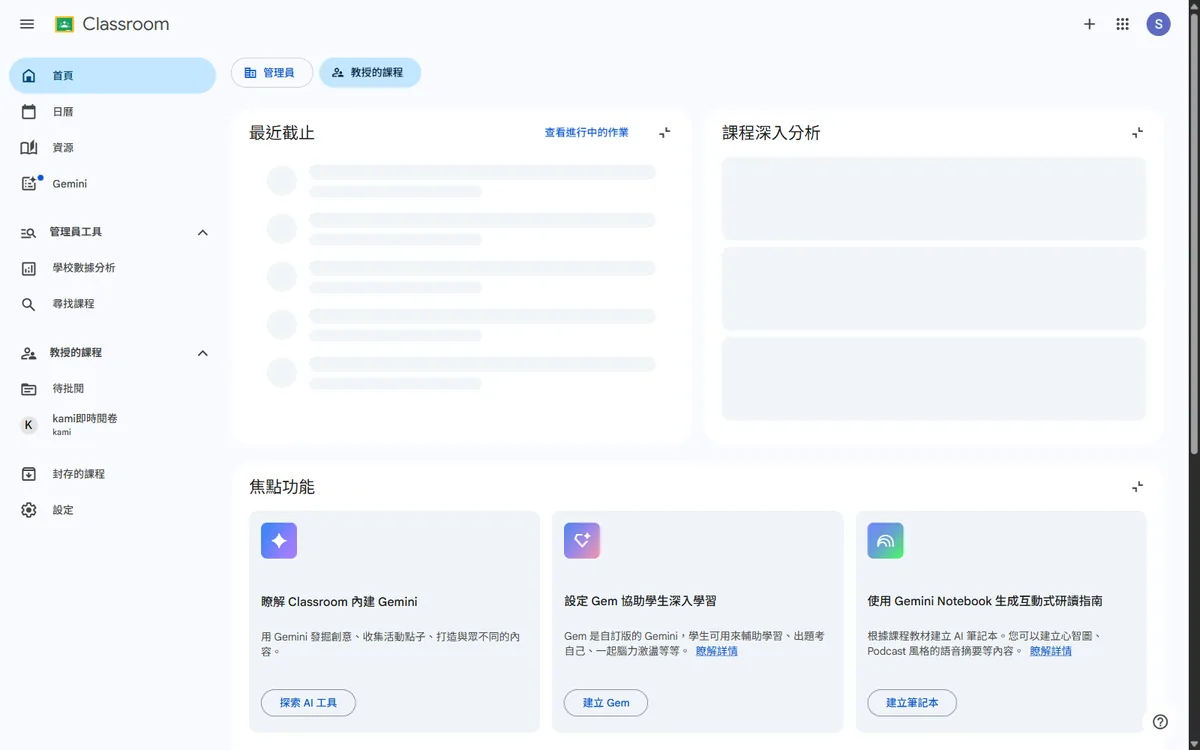Click the 設定 Gem 協助學生深入學習 heading

pos(640,602)
